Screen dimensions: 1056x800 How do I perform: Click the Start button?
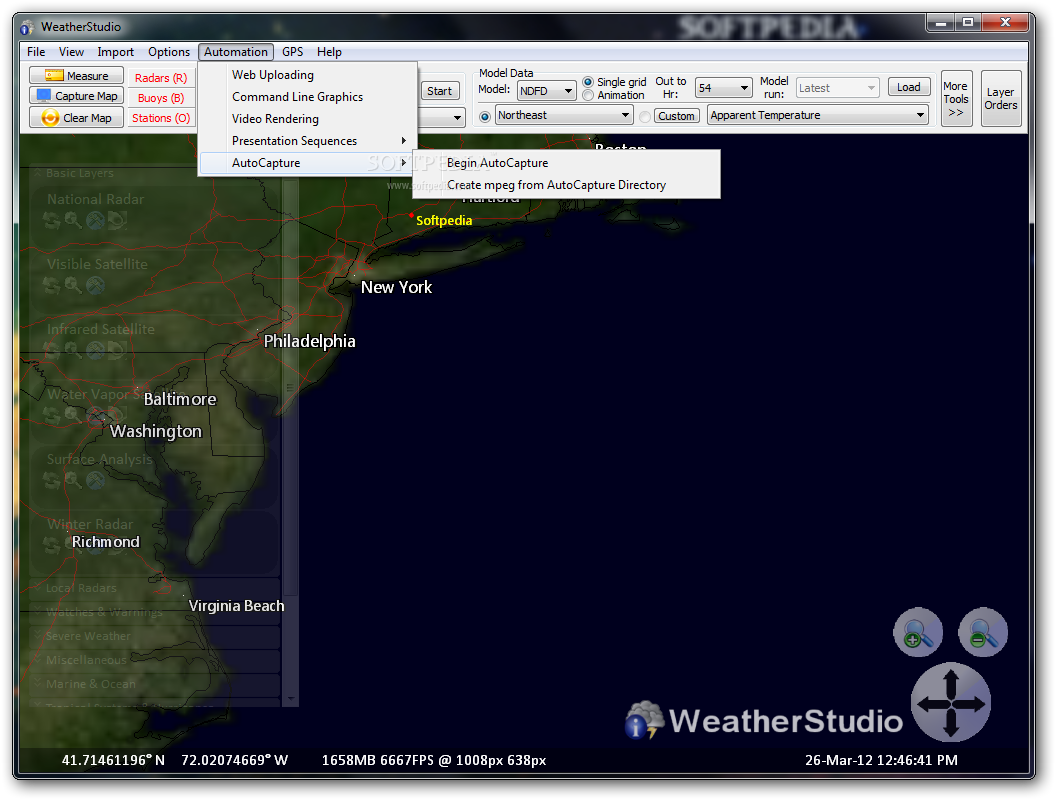pos(440,91)
